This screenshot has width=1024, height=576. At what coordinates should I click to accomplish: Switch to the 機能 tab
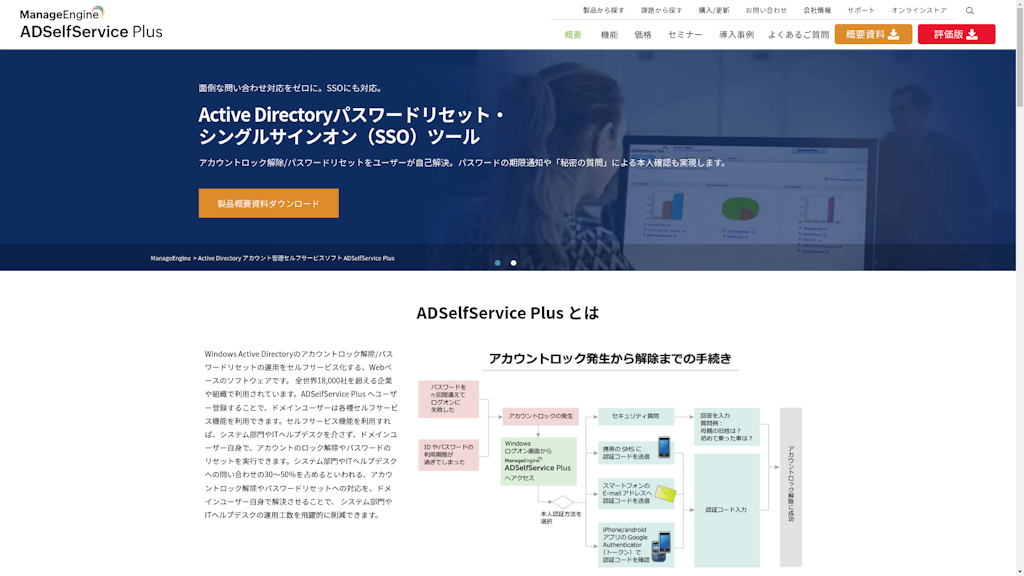612,33
